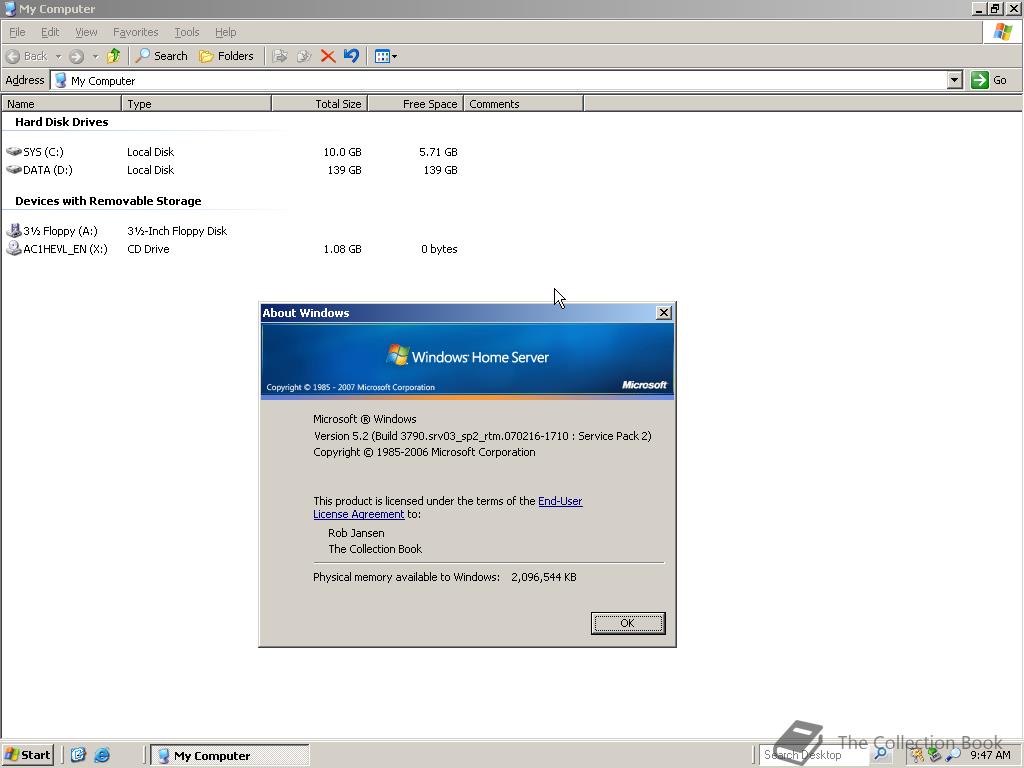The width and height of the screenshot is (1024, 768).
Task: Click the Show Desktop quick launch icon
Action: (78, 755)
